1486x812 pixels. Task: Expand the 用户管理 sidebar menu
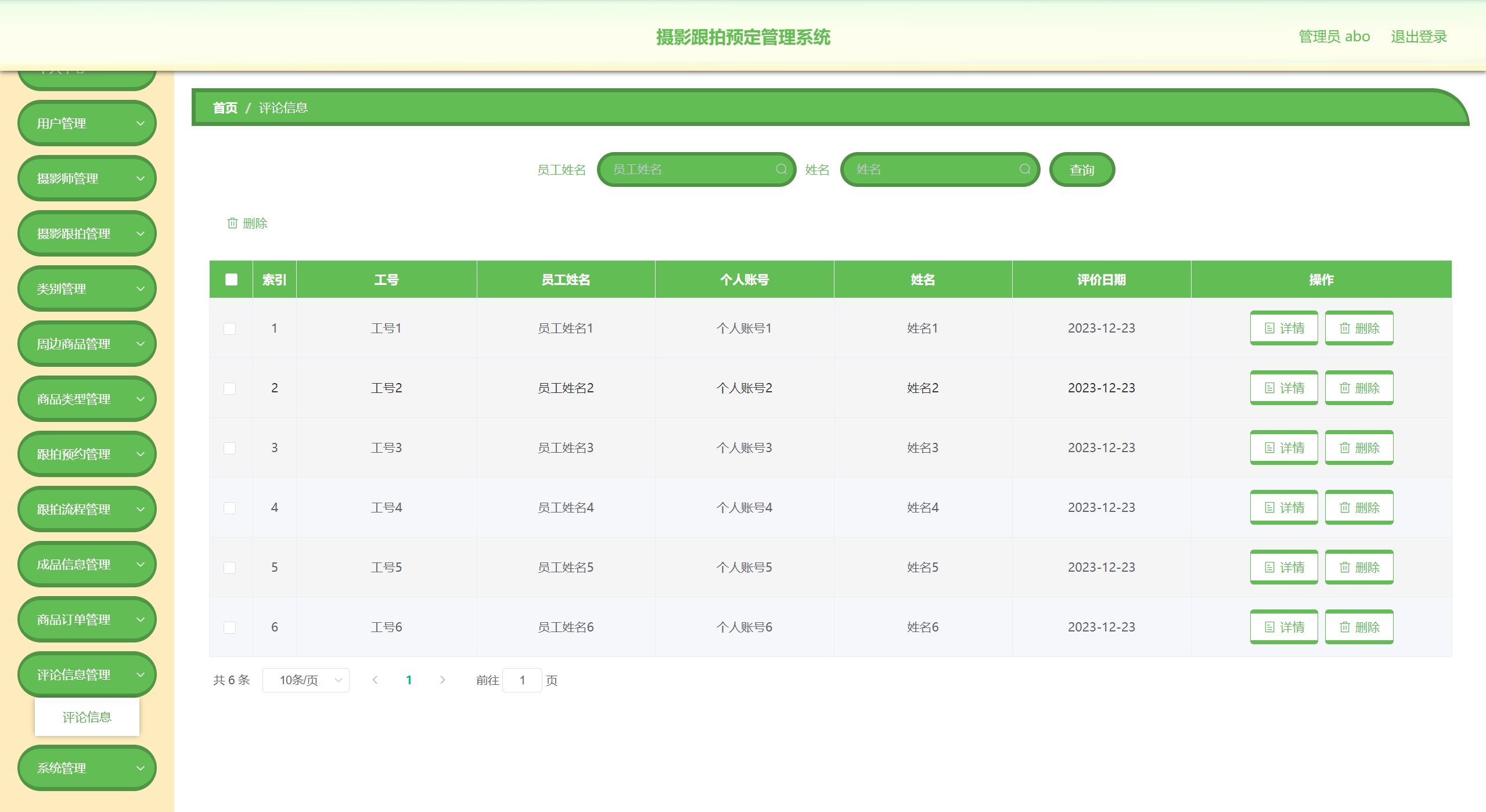(x=87, y=123)
